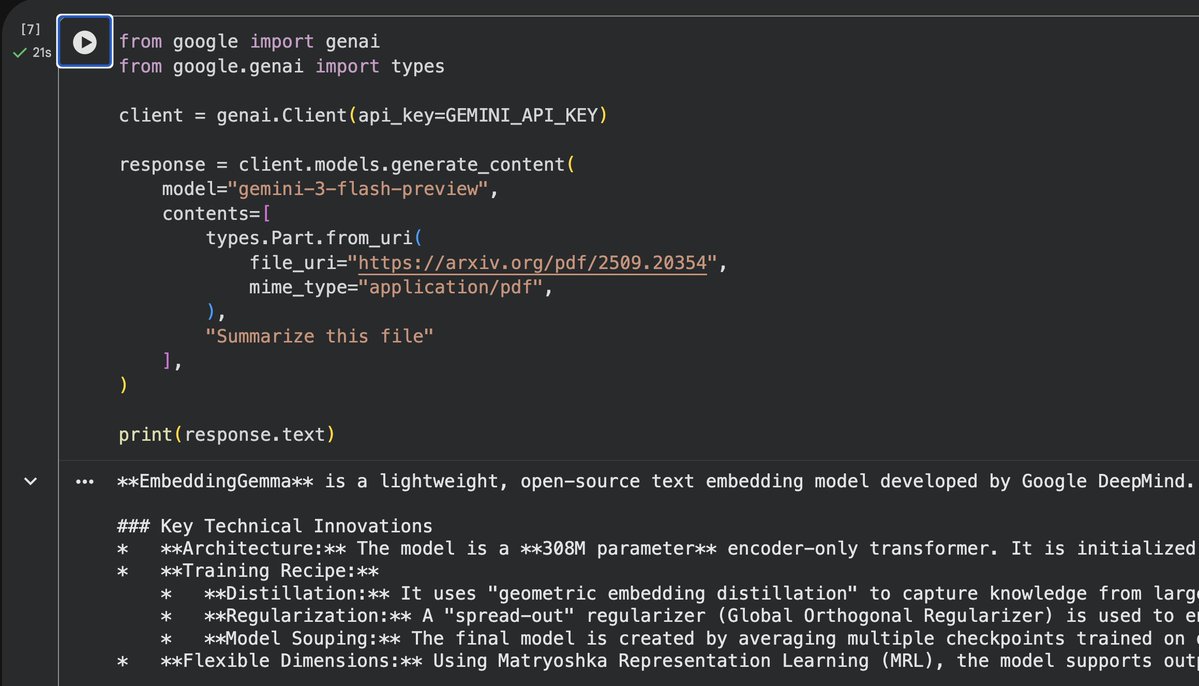Click the "**EmbeddingGemma**" text in the output

coord(215,482)
